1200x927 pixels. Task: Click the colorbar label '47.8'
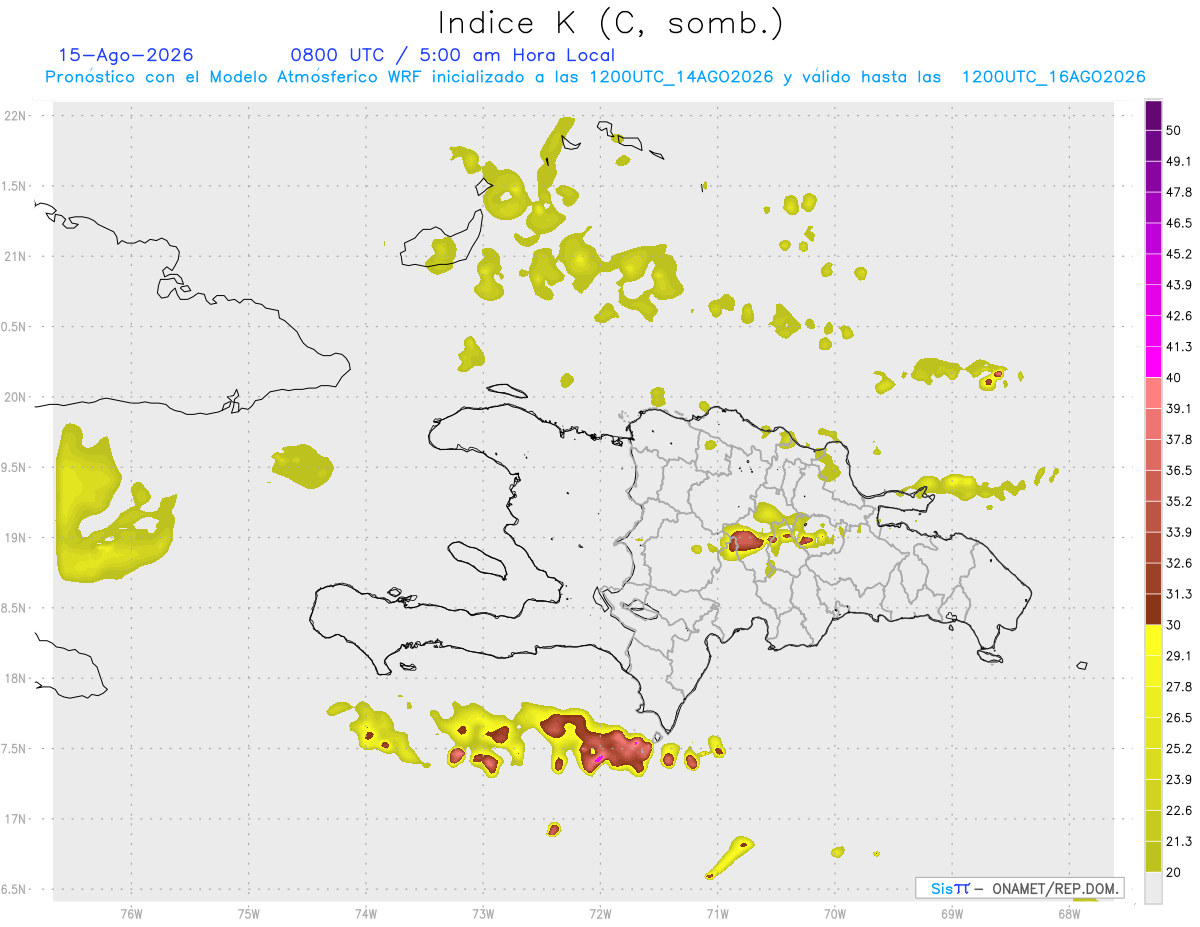pos(1180,192)
